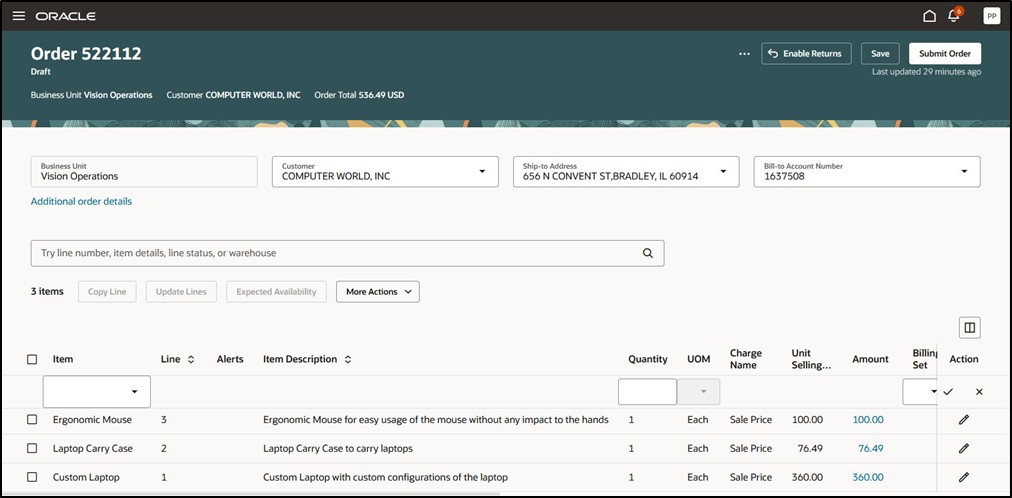Screen dimensions: 1012x498
Task: Open the 100.00 amount link
Action: pos(868,420)
